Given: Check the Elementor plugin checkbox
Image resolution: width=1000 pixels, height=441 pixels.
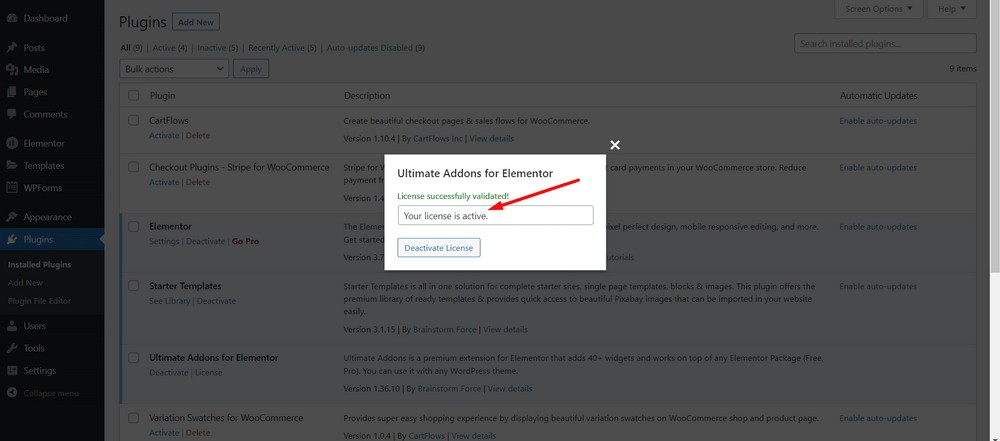Looking at the screenshot, I should point(133,227).
